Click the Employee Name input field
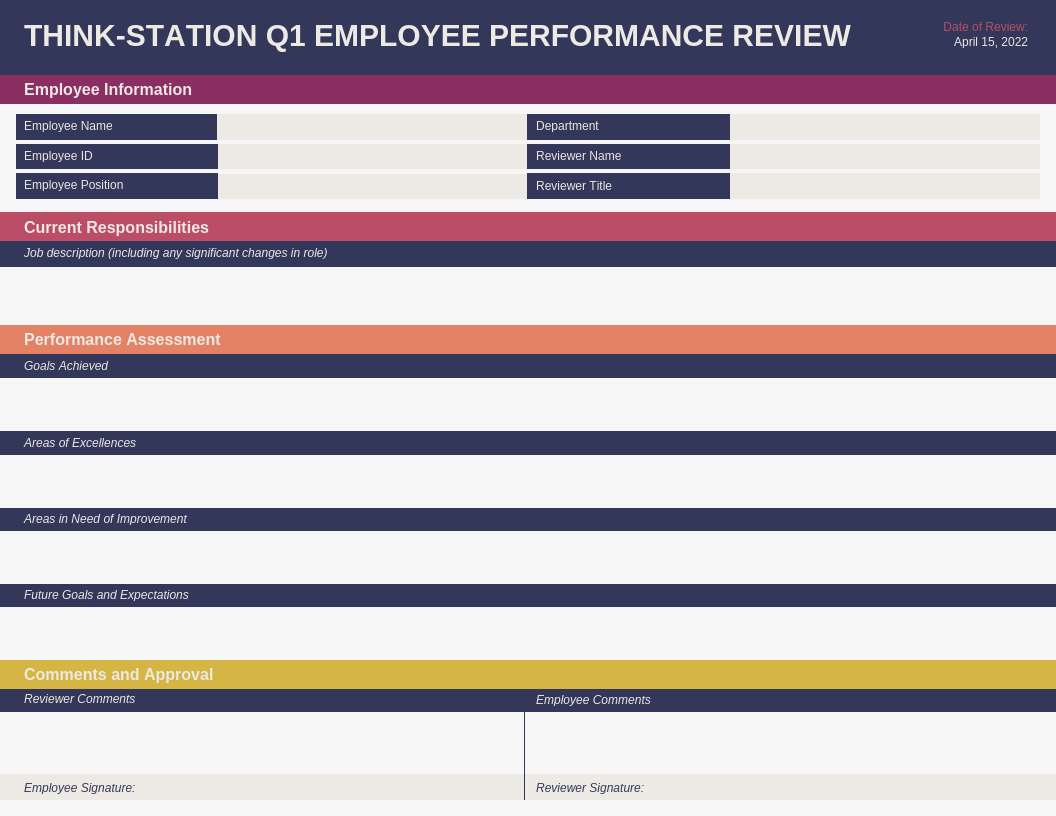The height and width of the screenshot is (816, 1056). click(x=370, y=126)
